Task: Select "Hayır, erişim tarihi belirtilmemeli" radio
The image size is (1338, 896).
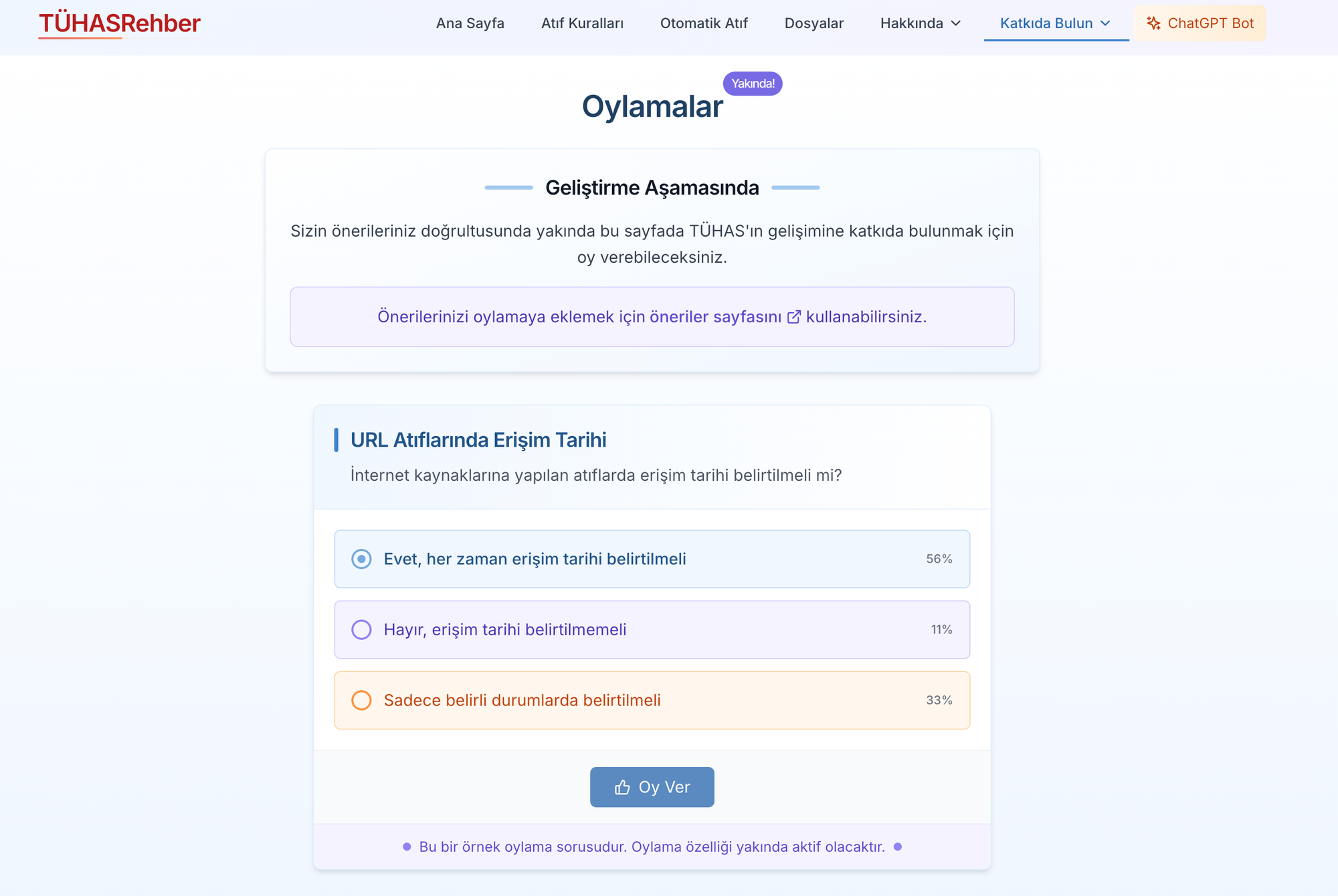Action: [x=361, y=630]
